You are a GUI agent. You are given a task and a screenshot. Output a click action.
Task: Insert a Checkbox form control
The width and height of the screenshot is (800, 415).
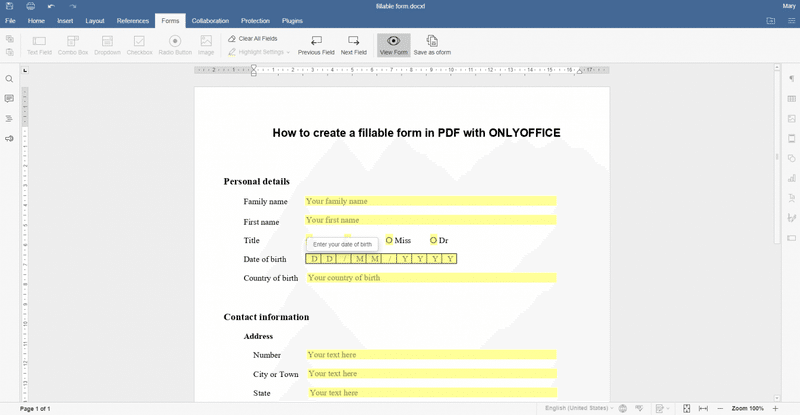(139, 45)
